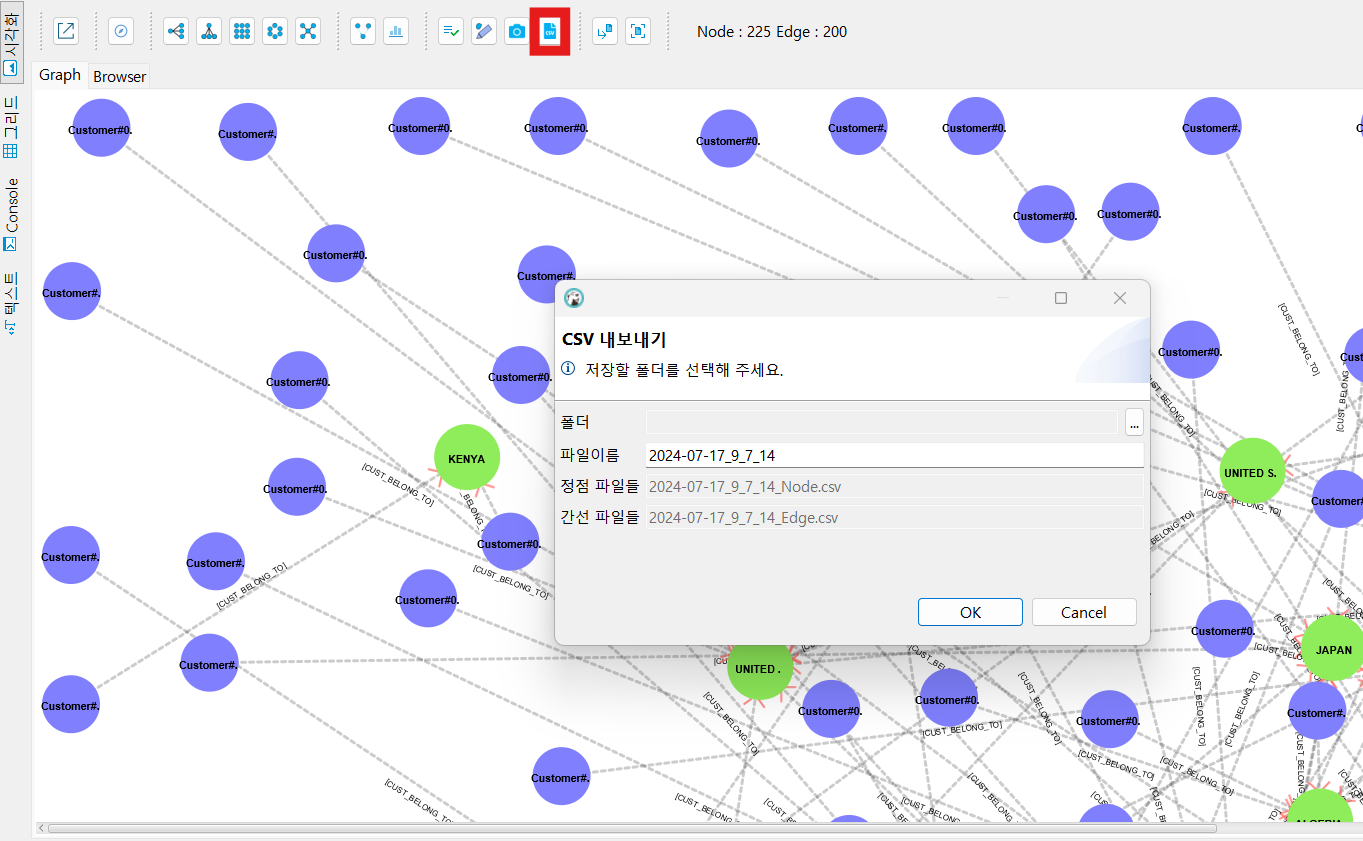
Task: Click the empty 폴더 path field
Action: (882, 422)
